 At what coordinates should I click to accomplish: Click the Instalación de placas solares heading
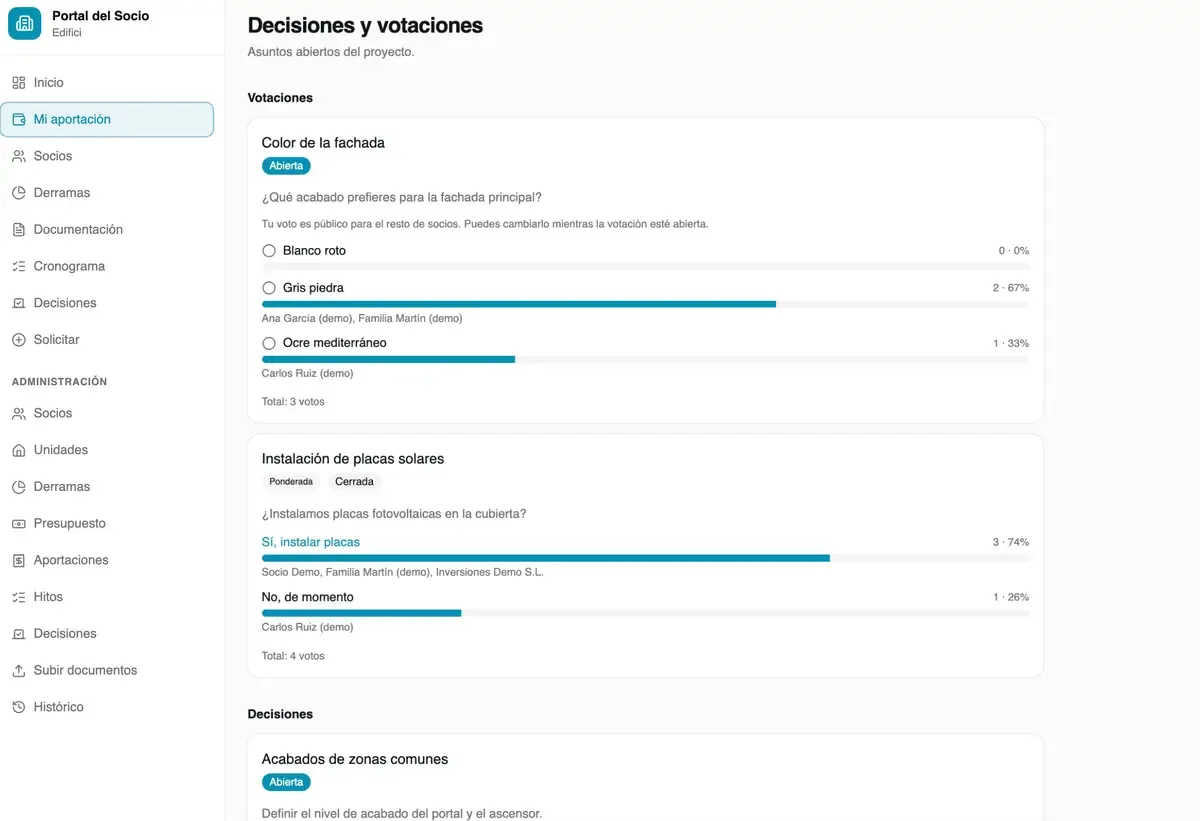click(x=353, y=459)
